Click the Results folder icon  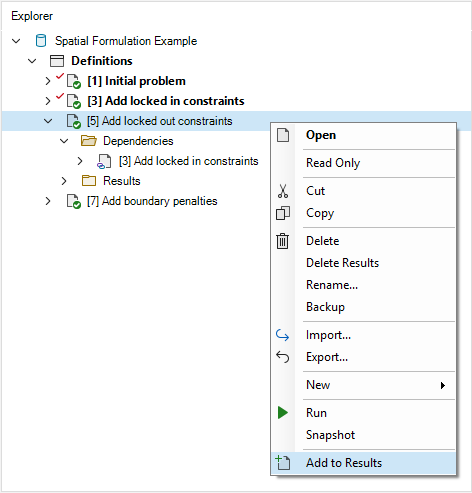point(89,181)
